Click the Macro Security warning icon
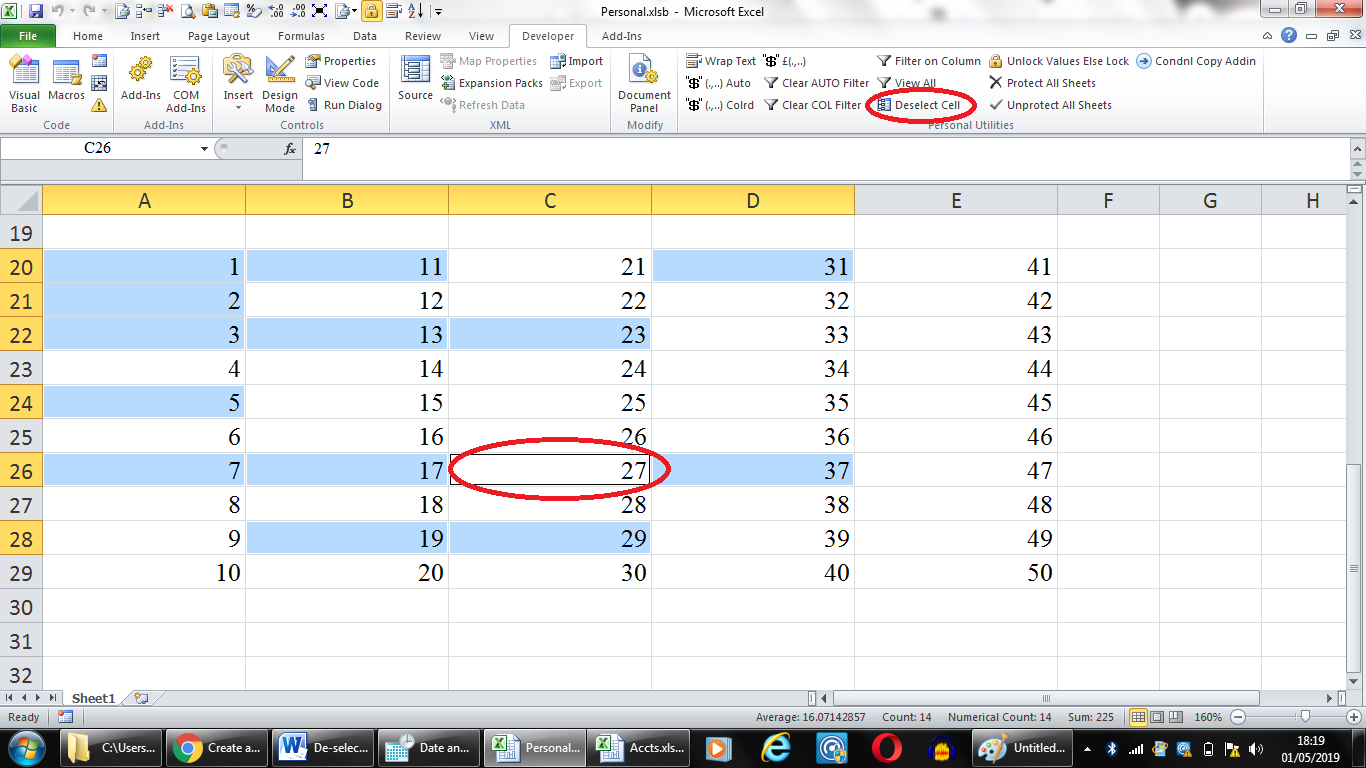 [99, 105]
